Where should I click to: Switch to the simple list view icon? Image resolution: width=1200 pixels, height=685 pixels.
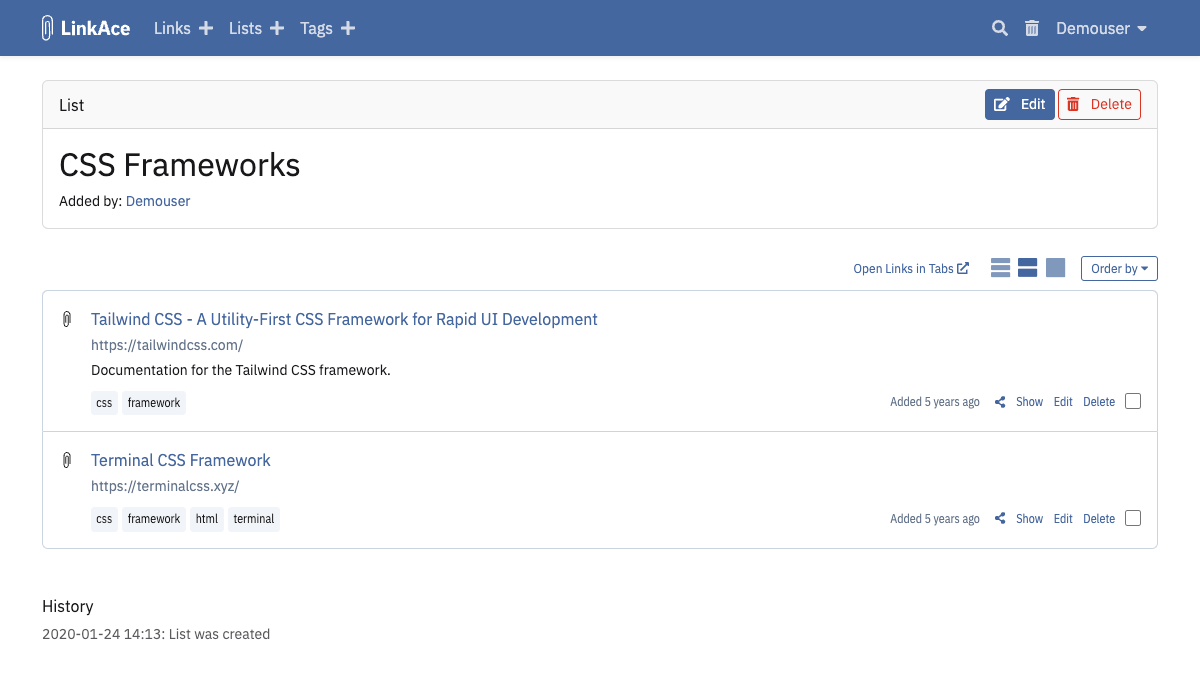1000,268
